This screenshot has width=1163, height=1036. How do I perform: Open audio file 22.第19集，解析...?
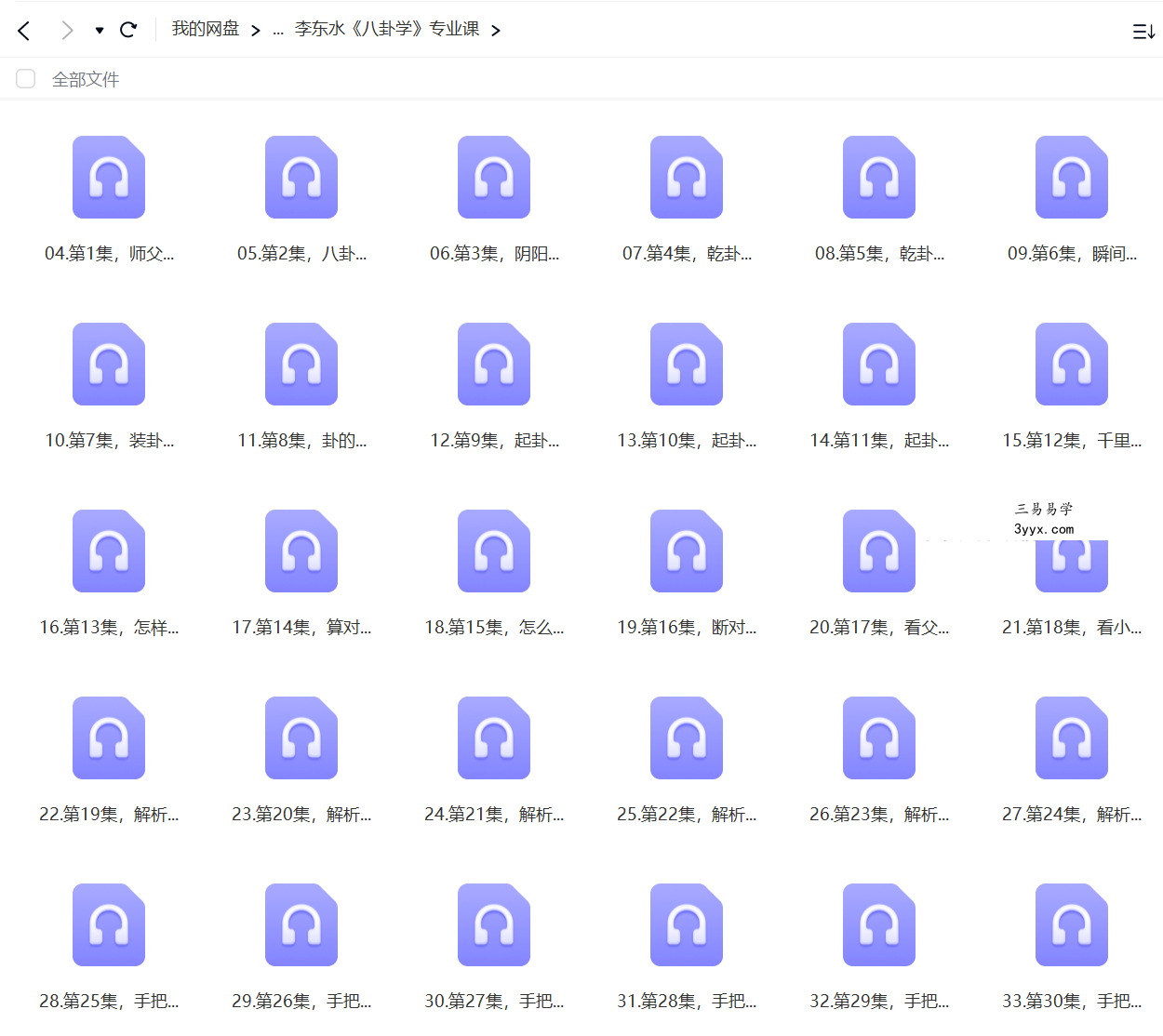[x=109, y=738]
